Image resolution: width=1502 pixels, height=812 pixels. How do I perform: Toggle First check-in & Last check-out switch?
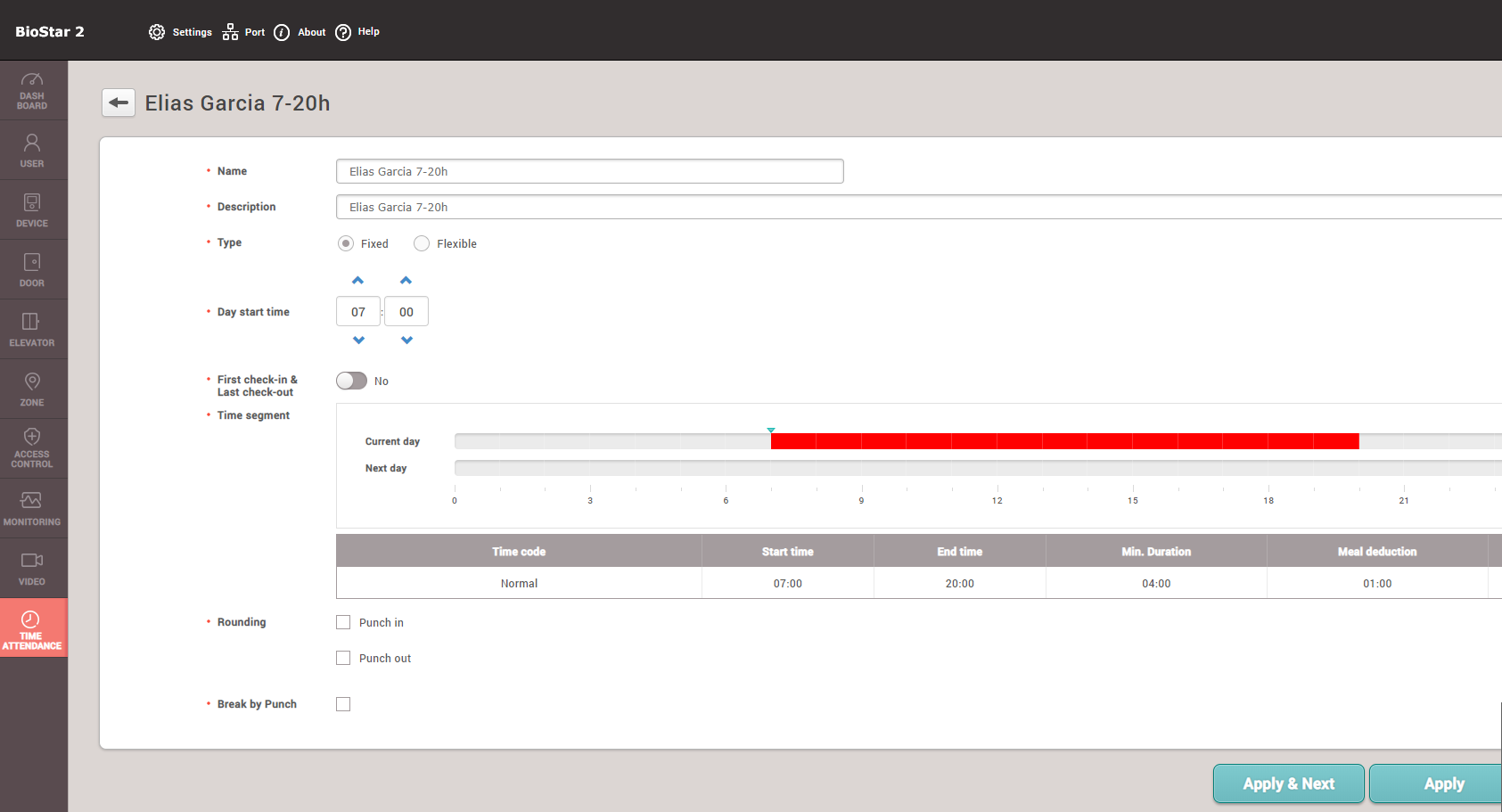click(351, 381)
